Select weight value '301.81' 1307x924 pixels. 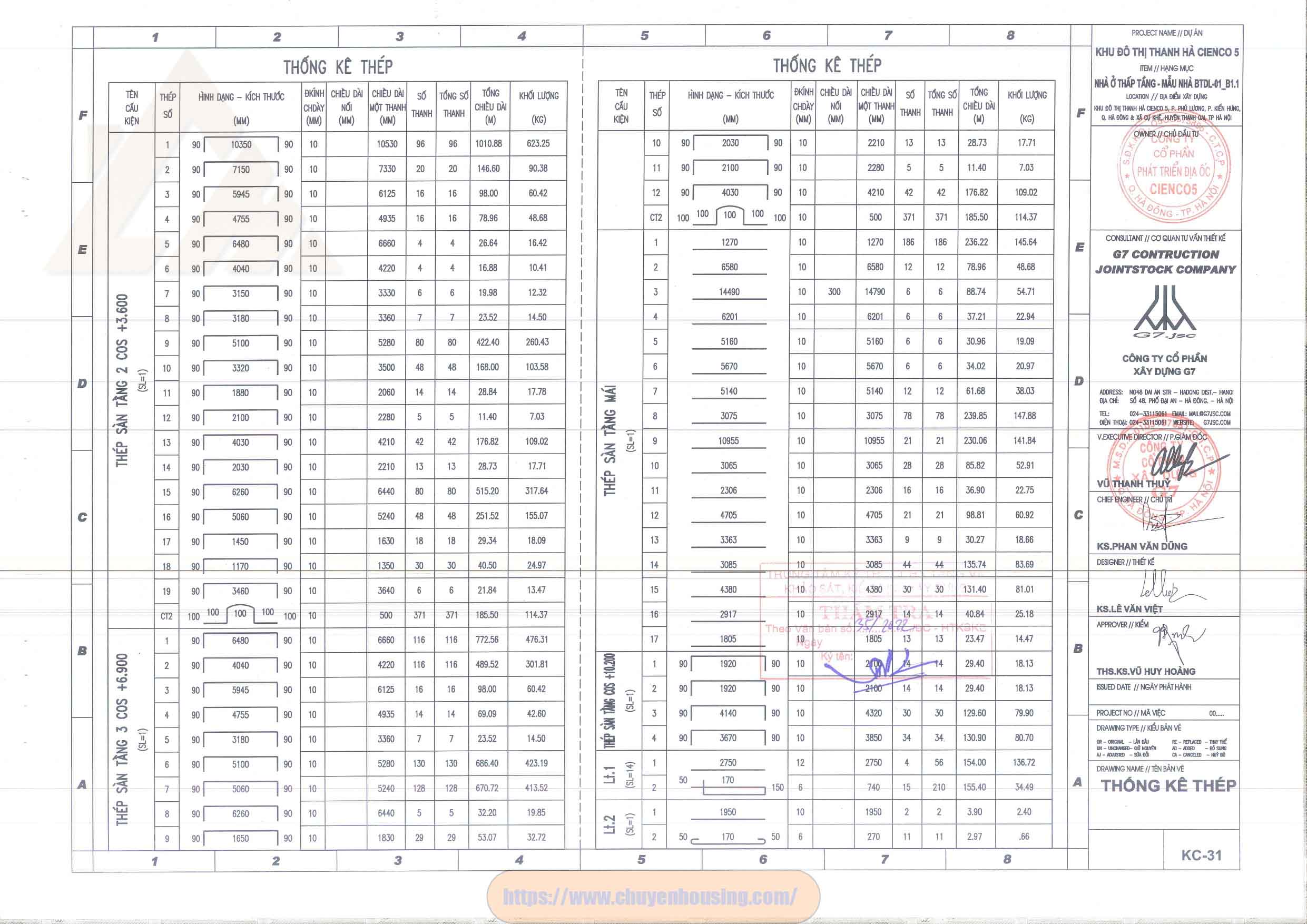536,664
